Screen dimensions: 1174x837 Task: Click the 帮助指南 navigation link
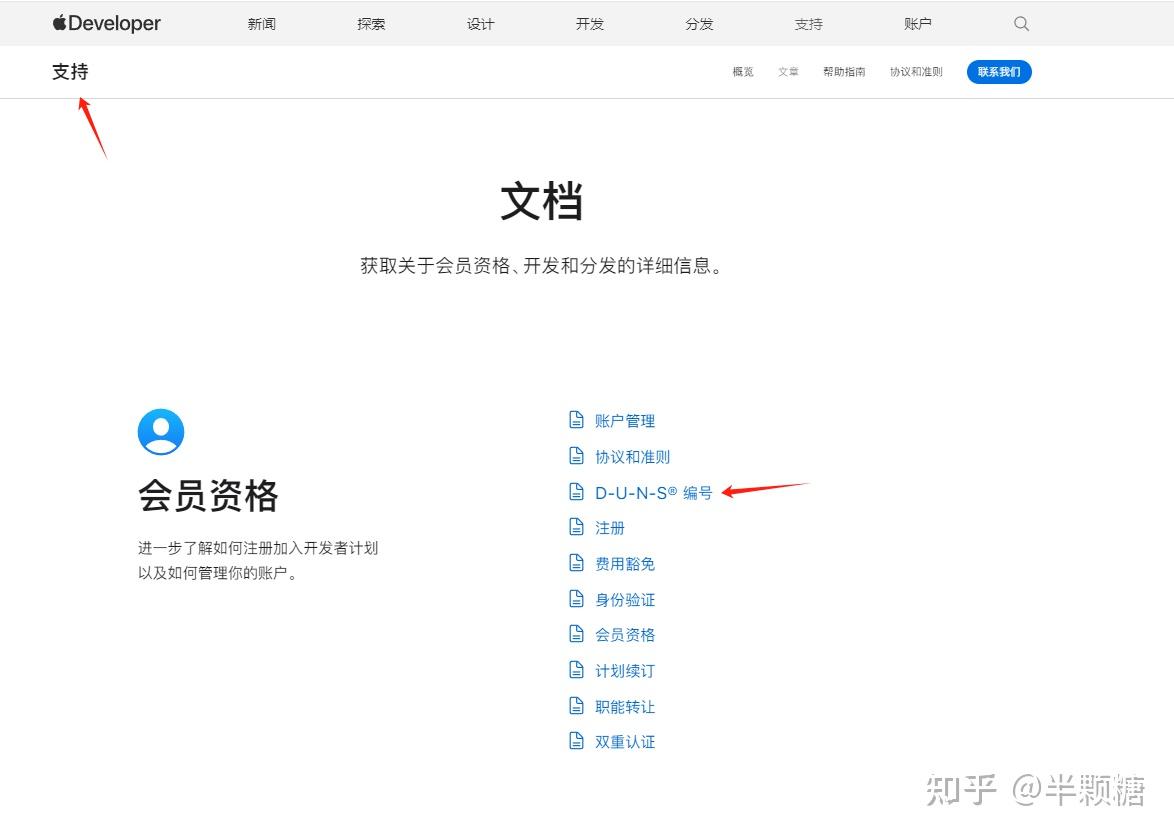click(x=844, y=71)
